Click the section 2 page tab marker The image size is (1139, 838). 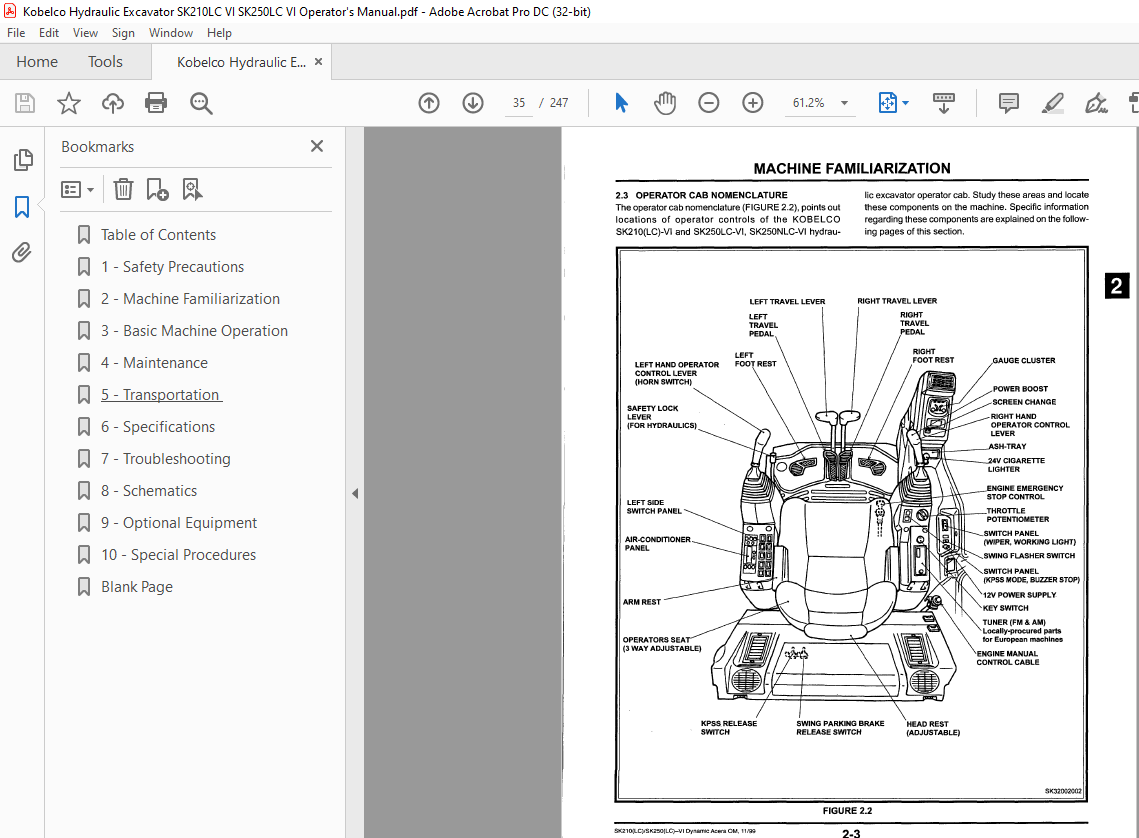click(x=1116, y=285)
